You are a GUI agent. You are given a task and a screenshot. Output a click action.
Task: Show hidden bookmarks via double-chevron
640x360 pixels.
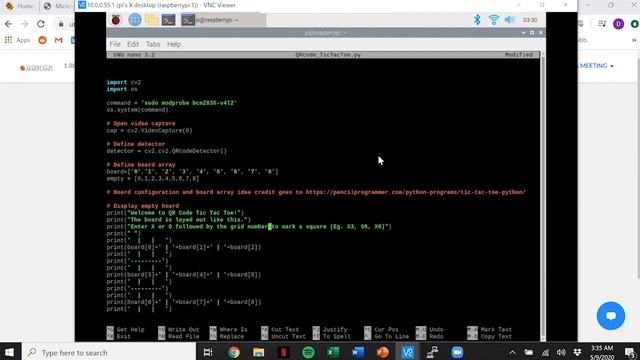coord(634,40)
